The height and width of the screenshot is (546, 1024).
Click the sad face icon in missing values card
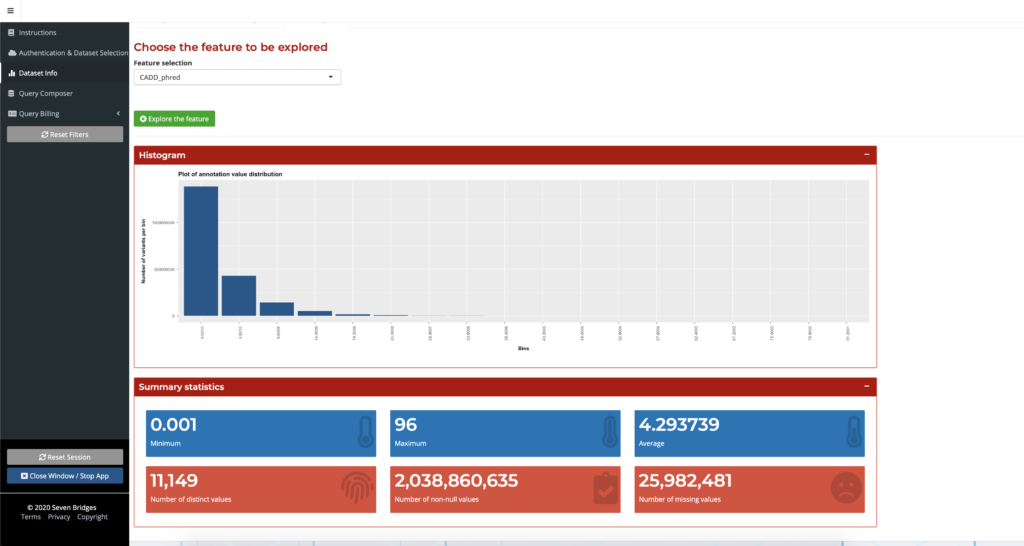(x=847, y=487)
